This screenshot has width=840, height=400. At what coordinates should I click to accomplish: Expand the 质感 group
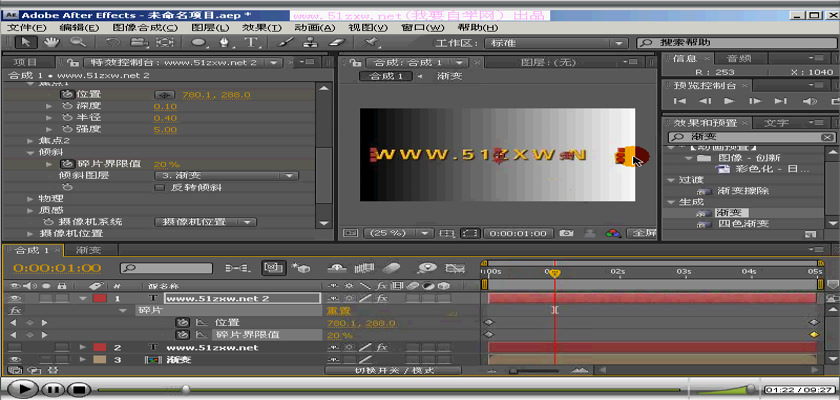click(30, 210)
